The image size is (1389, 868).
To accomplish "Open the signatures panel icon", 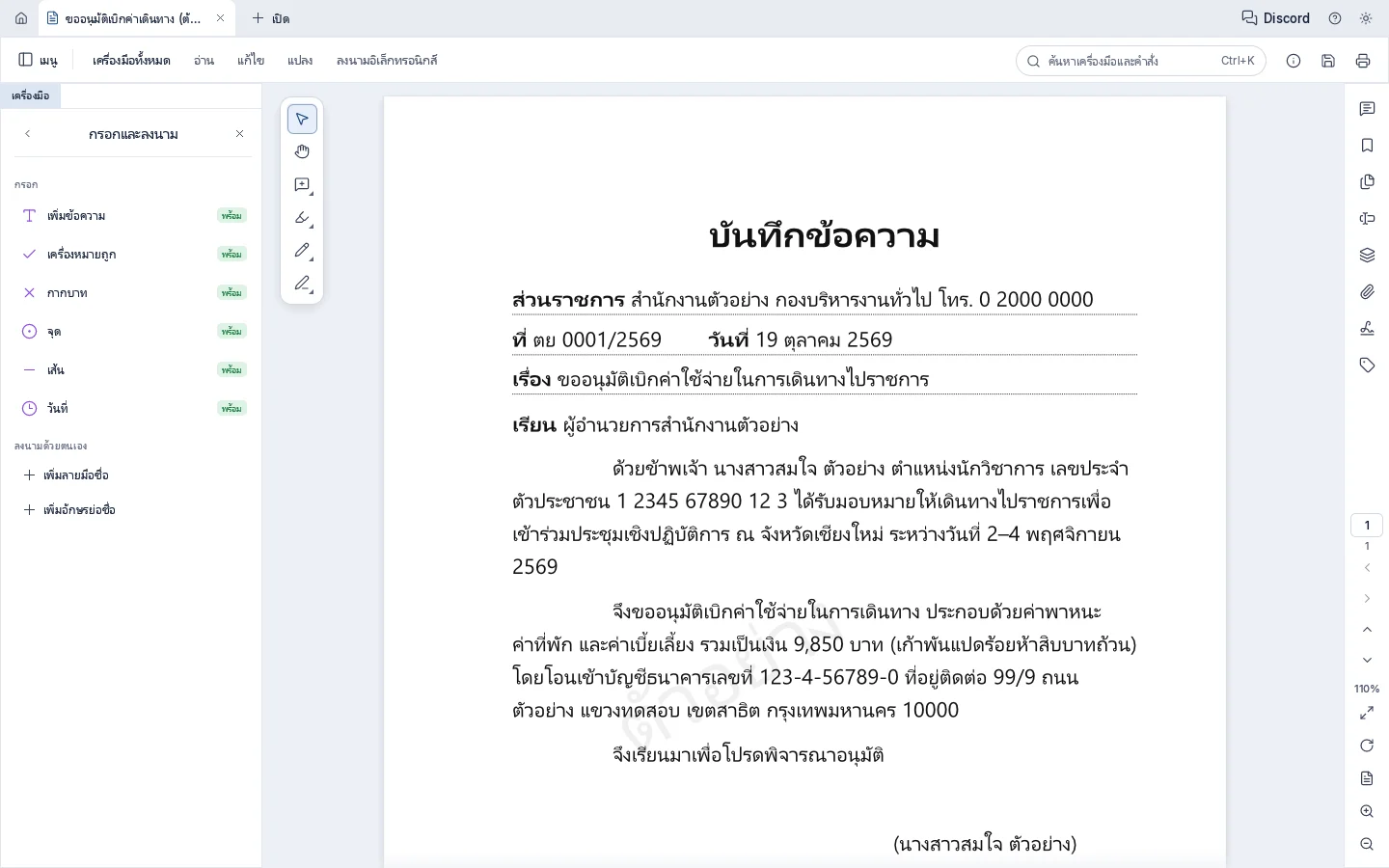I will click(x=1367, y=329).
